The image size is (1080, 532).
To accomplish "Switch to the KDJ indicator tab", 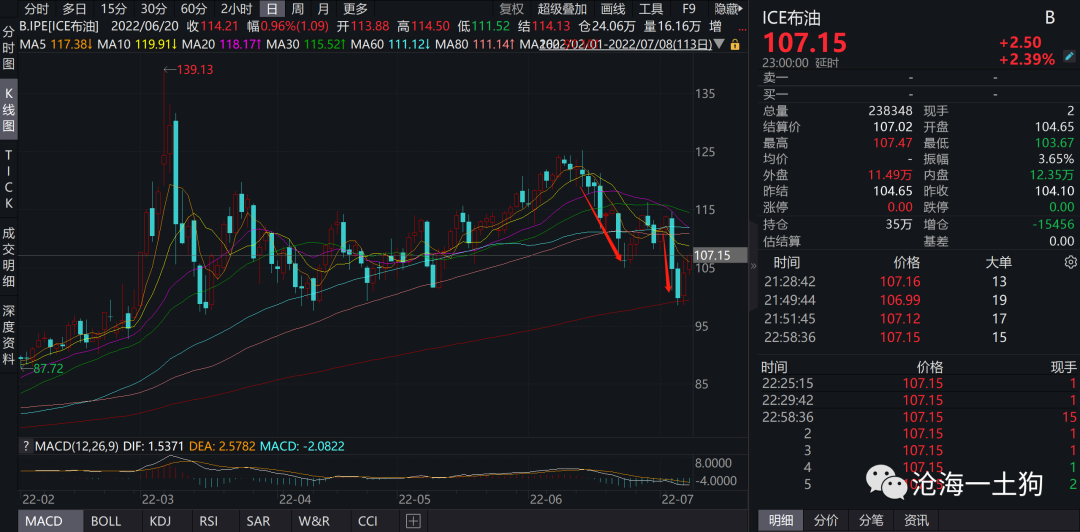I will click(160, 521).
